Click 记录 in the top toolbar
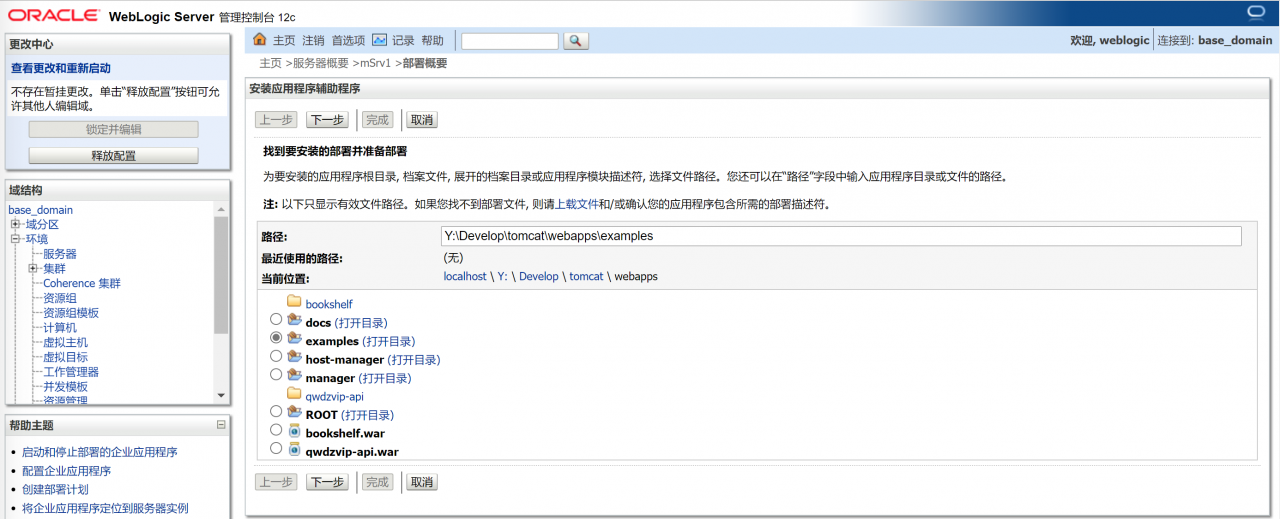This screenshot has height=519, width=1280. pos(403,41)
